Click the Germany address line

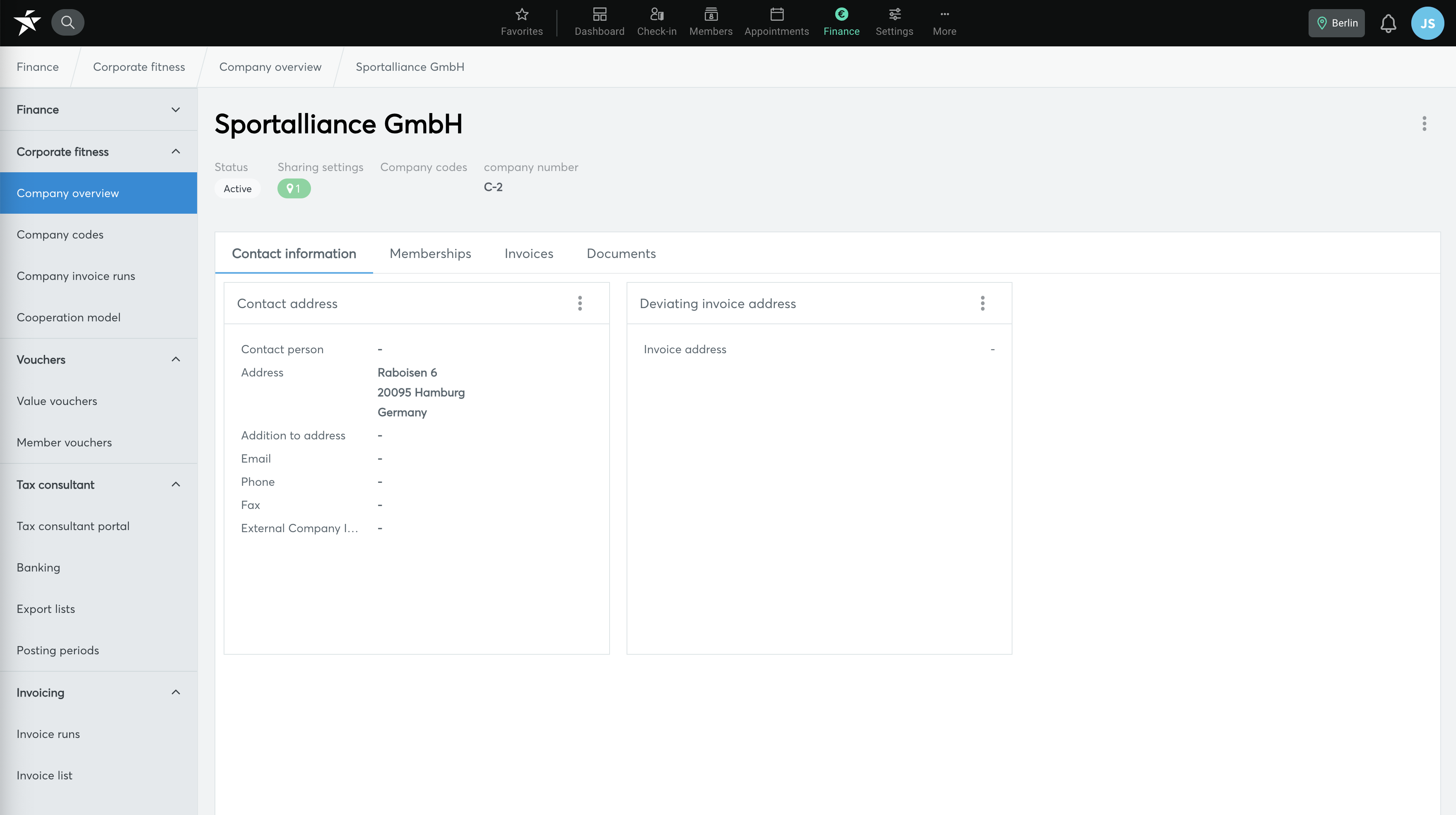(402, 412)
